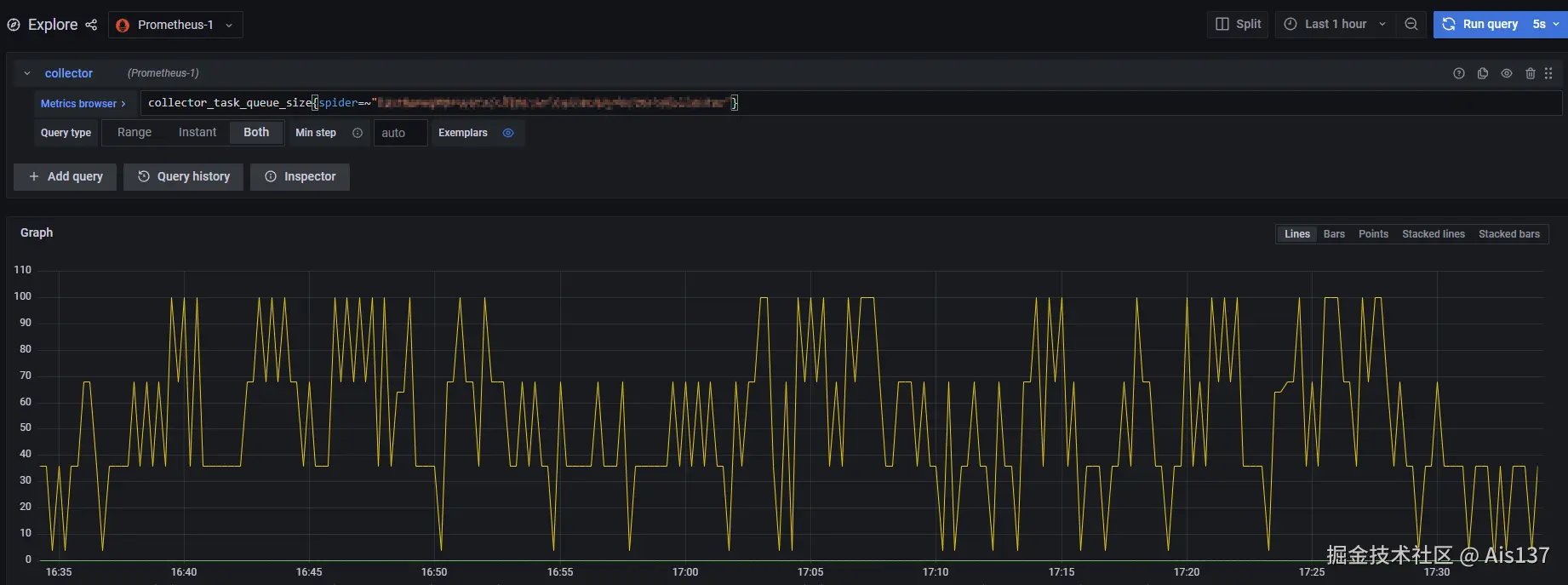Zoom out time range magnifier icon
This screenshot has height=585, width=1568.
coord(1411,24)
